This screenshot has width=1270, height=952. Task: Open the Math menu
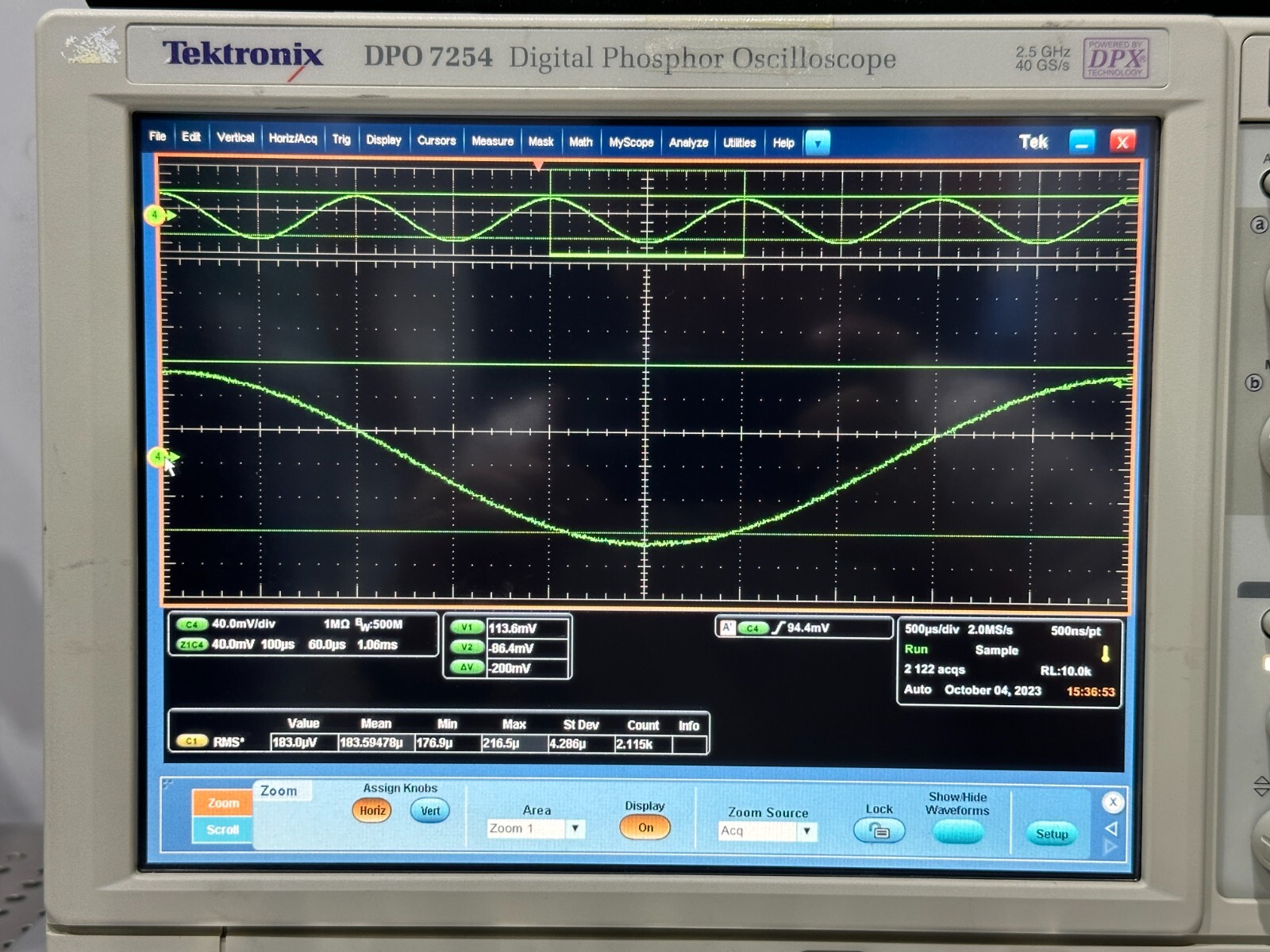click(580, 142)
